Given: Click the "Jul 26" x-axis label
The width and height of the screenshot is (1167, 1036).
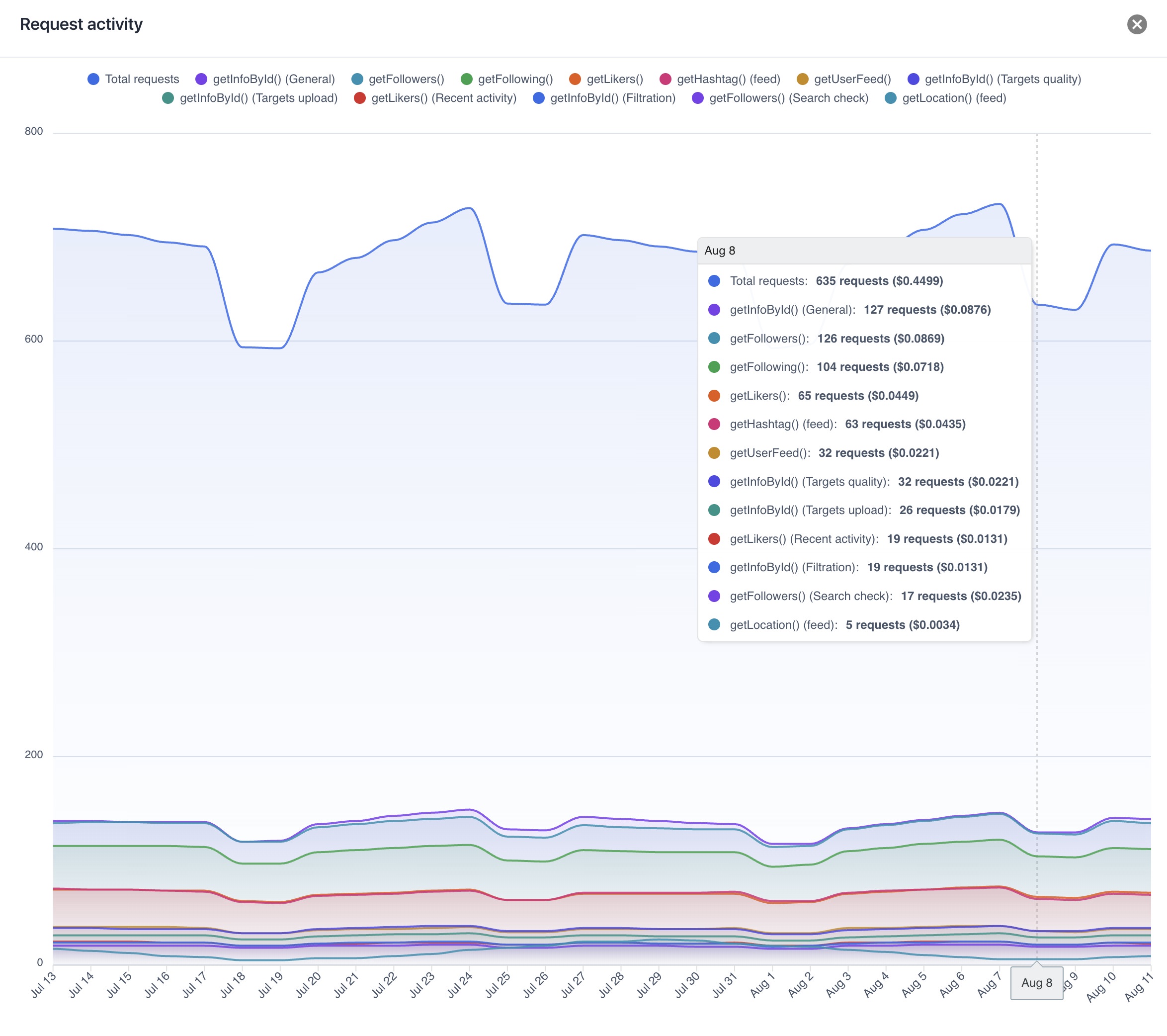Looking at the screenshot, I should (x=536, y=985).
